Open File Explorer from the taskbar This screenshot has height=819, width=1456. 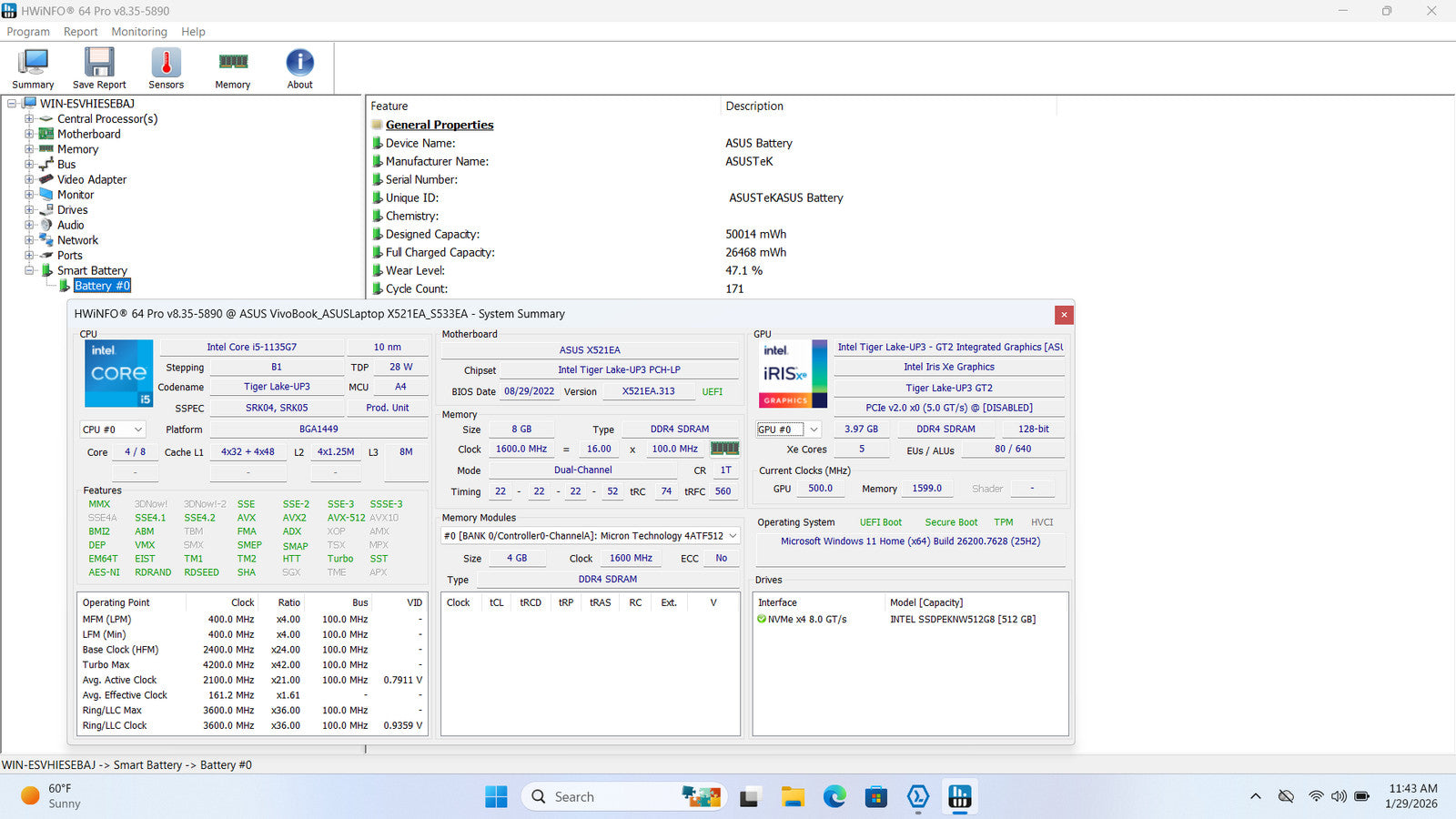pos(793,797)
